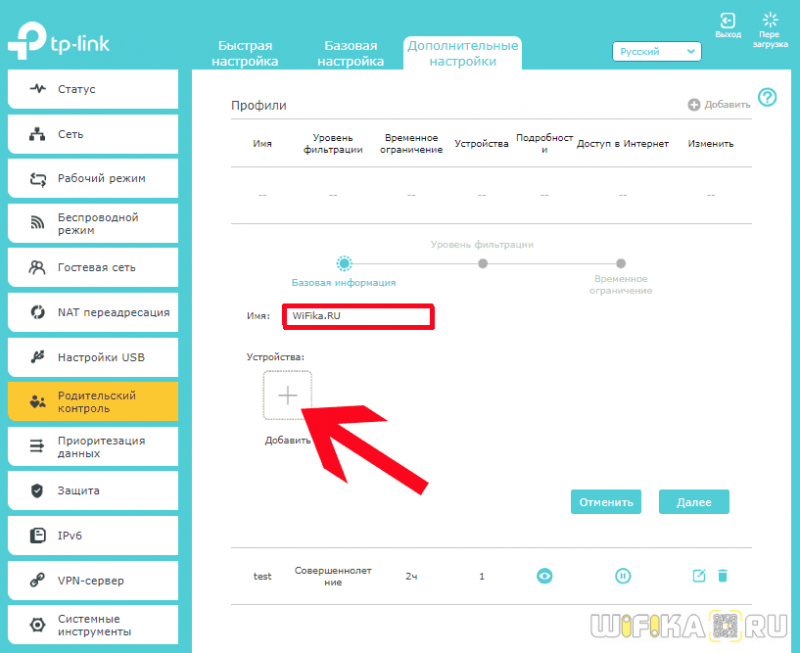Screen dimensions: 800x653
Task: Click the logout (Выход) icon
Action: click(x=728, y=21)
